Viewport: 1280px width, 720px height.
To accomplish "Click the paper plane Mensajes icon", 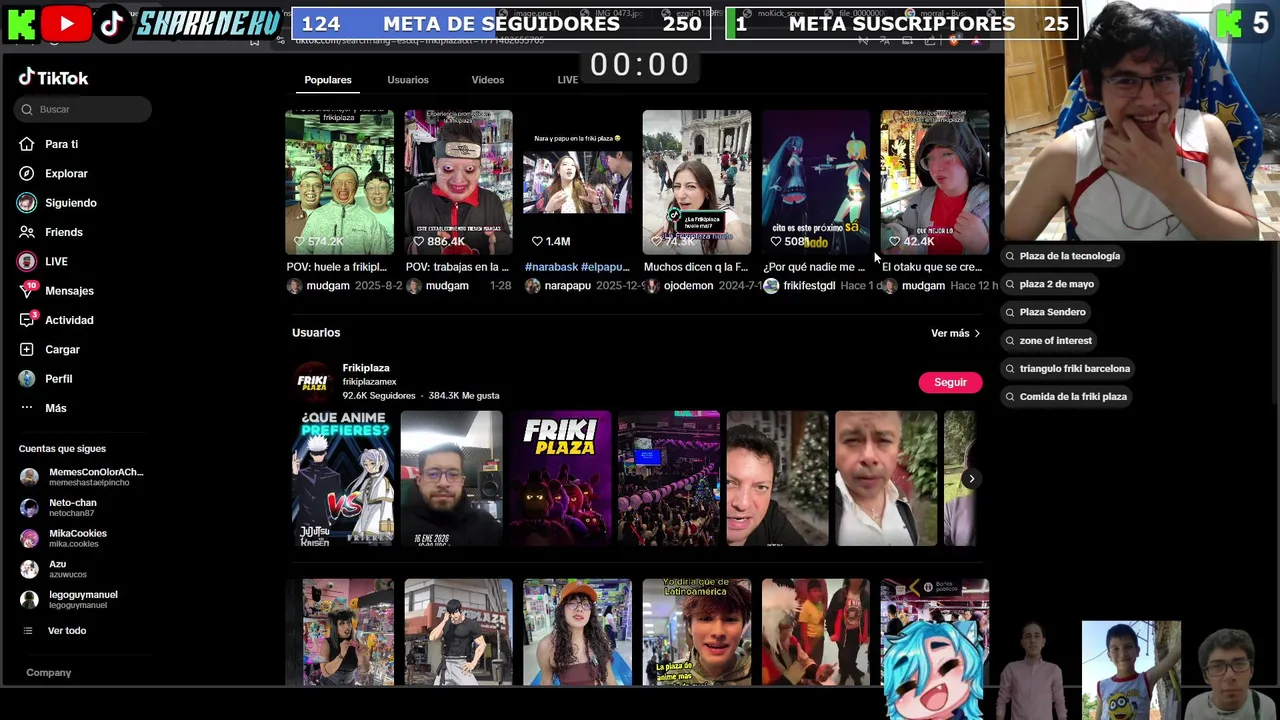I will (27, 291).
